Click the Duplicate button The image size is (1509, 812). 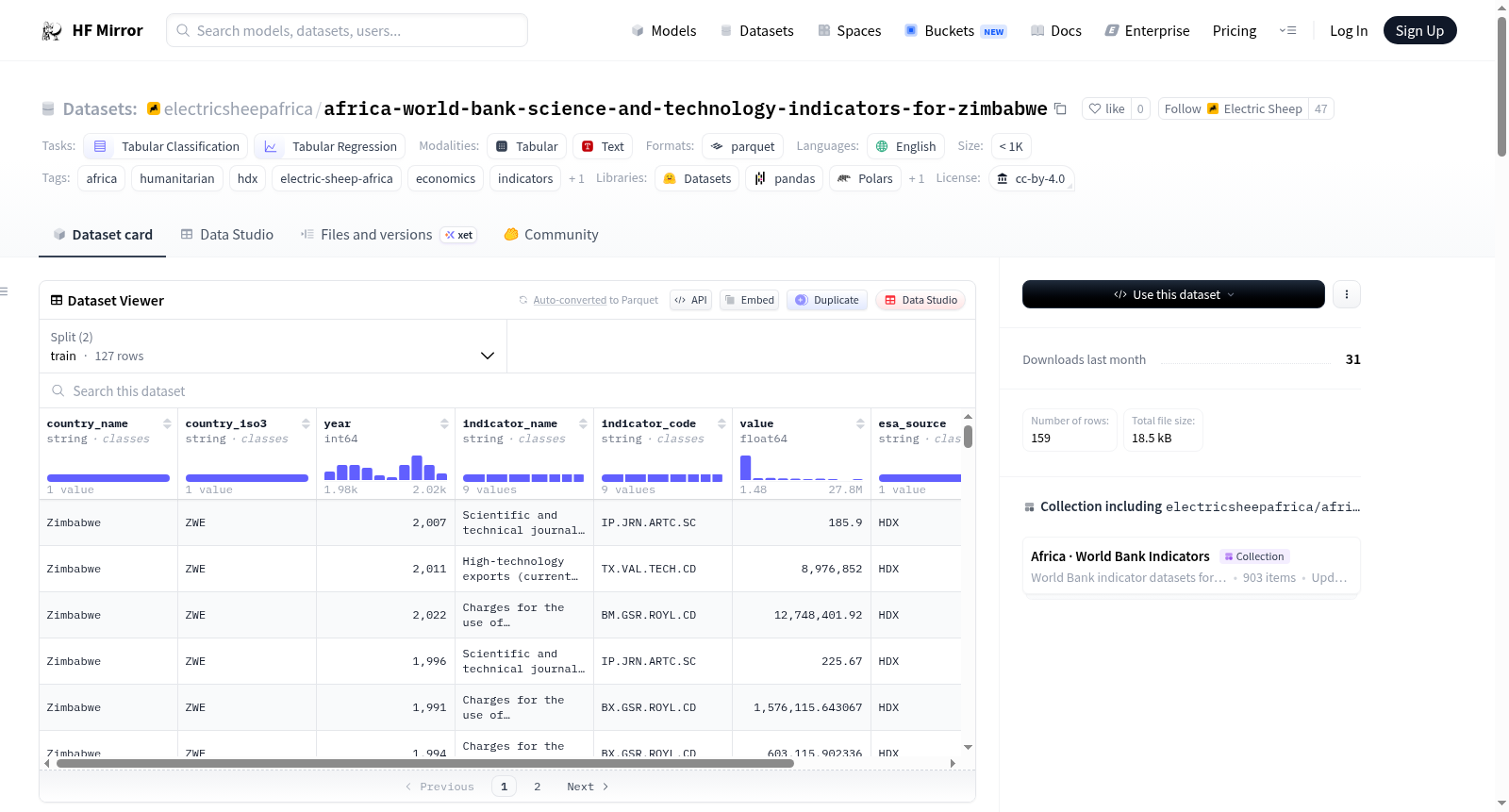(826, 300)
